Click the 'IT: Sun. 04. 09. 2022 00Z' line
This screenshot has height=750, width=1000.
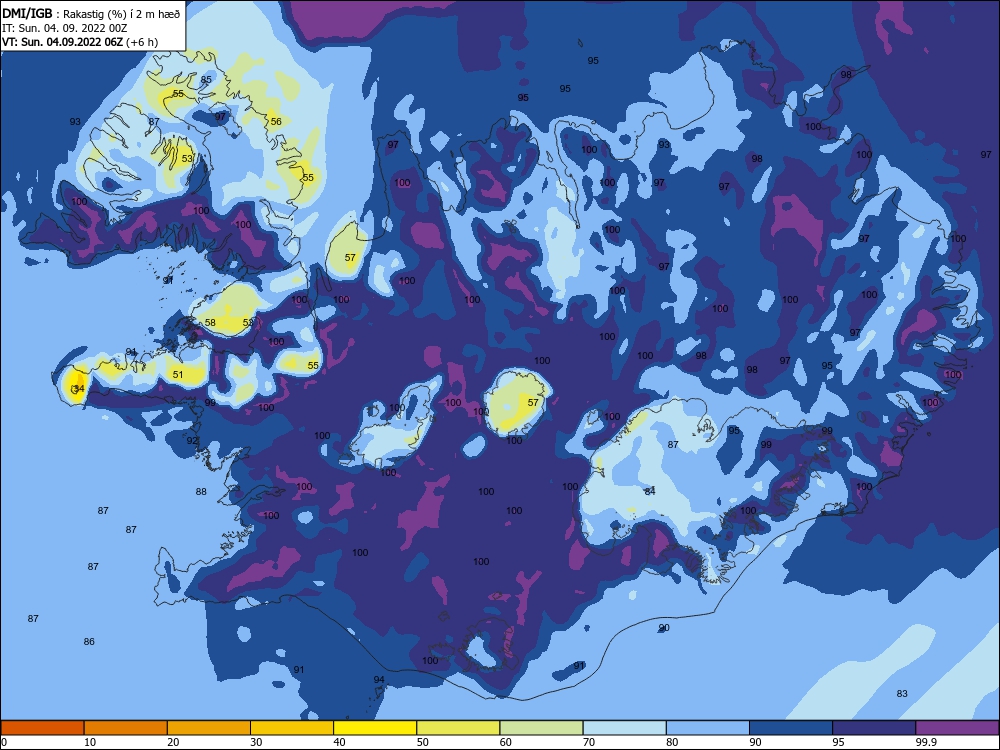click(x=64, y=29)
